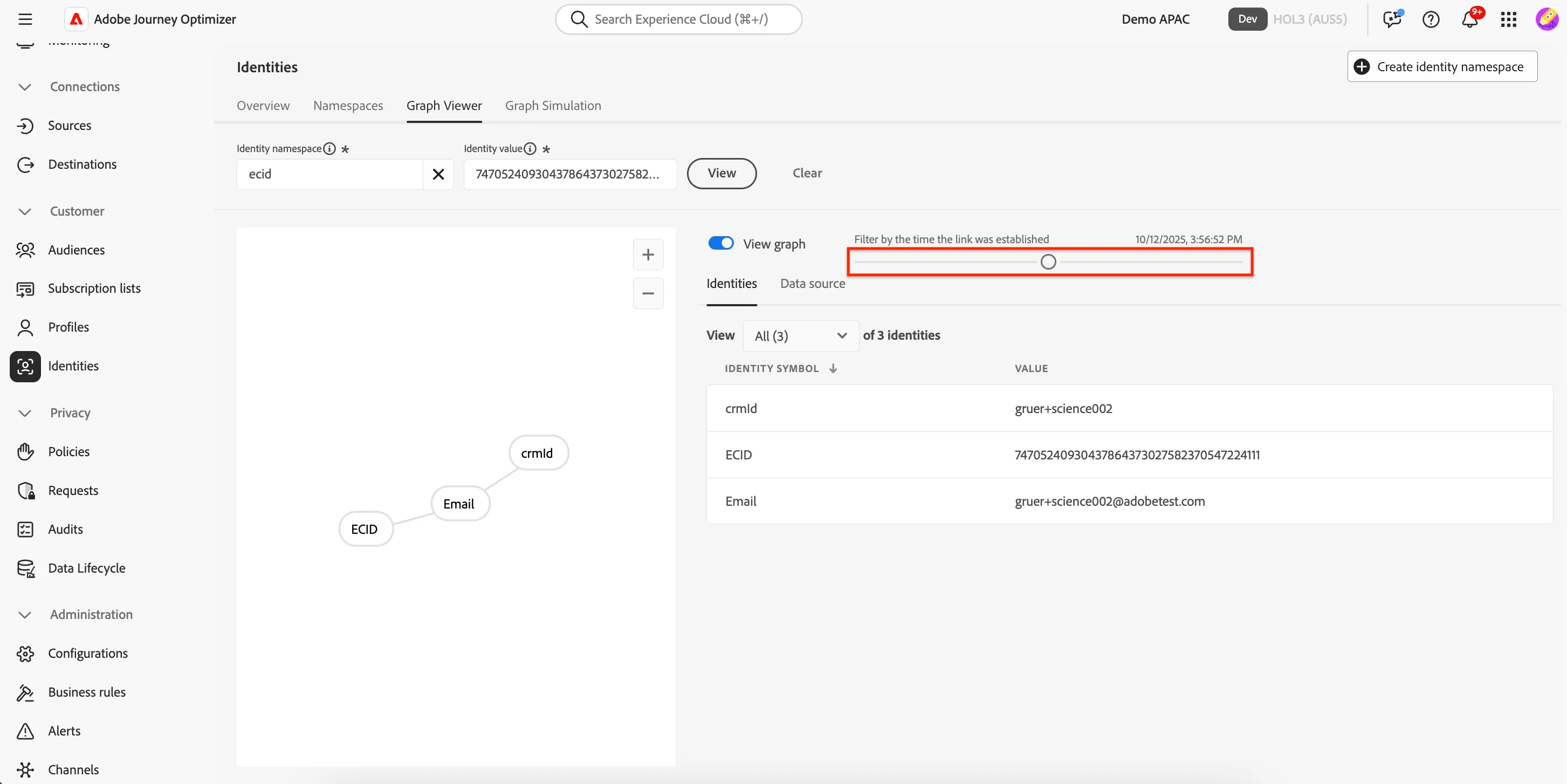Focus the Search Experience Cloud field

point(678,19)
